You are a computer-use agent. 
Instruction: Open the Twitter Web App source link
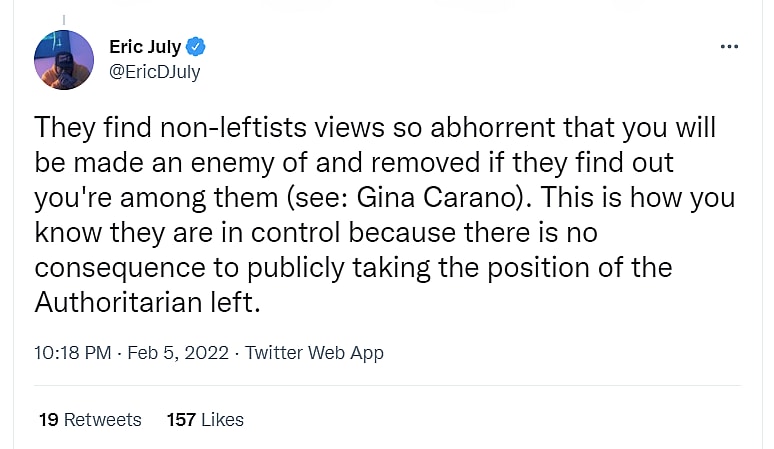tap(314, 352)
